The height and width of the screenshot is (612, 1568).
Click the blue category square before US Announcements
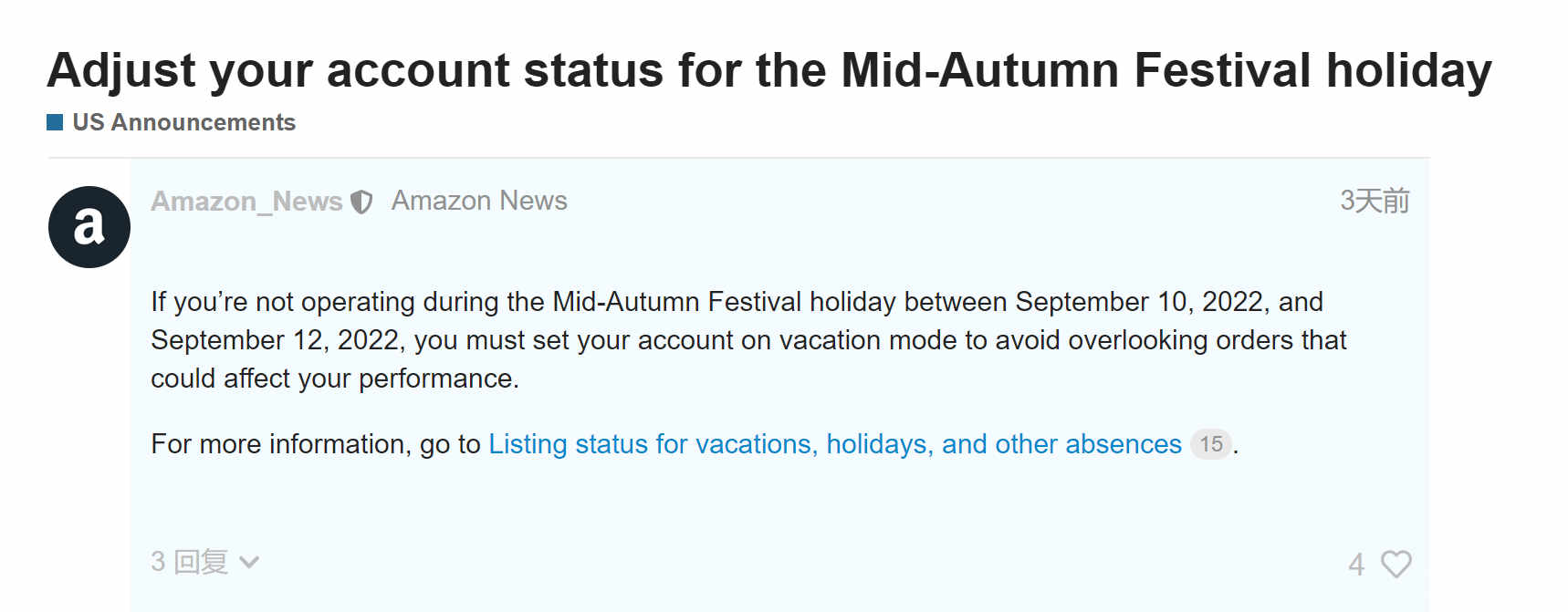point(55,122)
